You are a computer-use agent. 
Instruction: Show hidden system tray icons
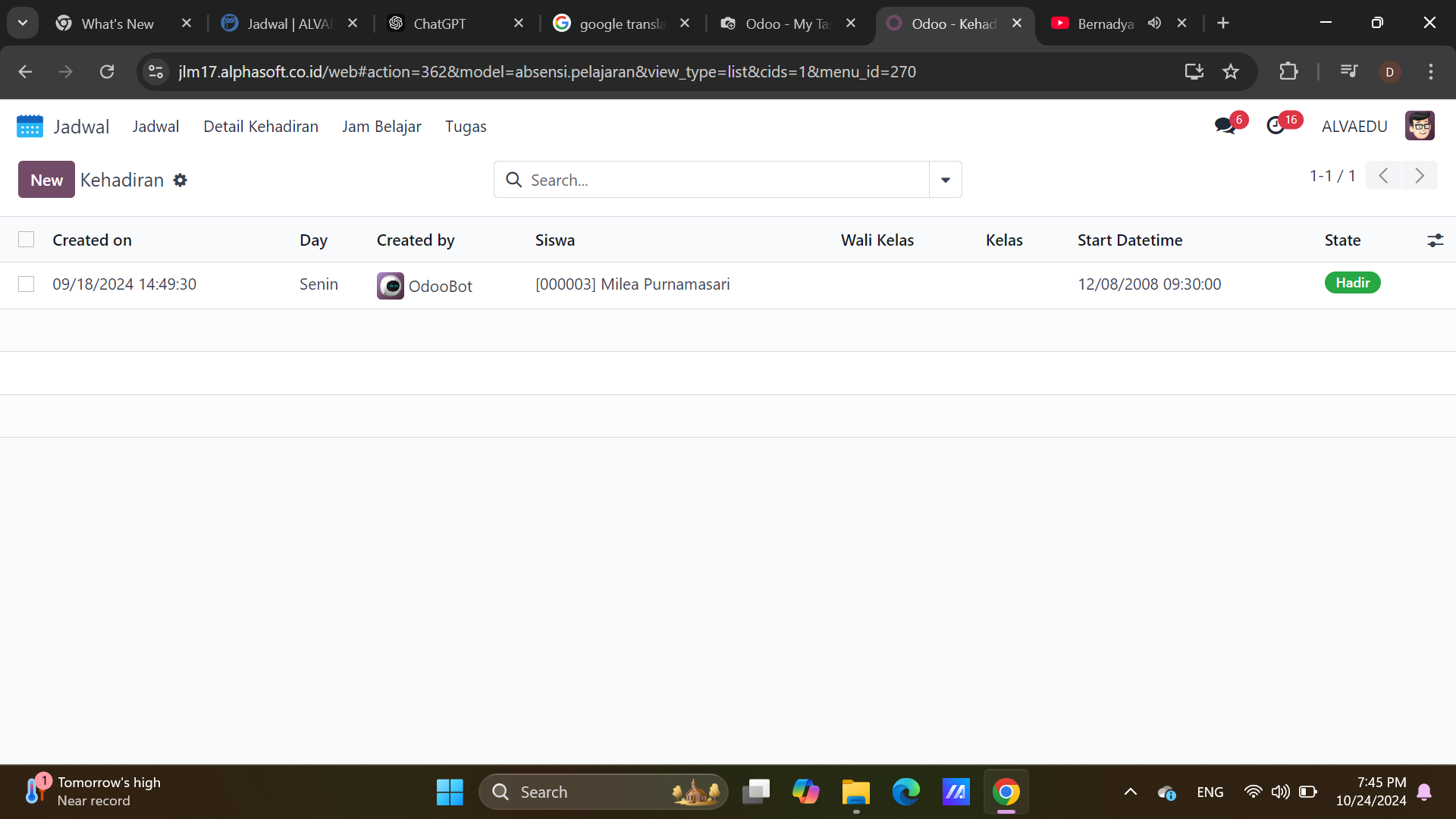coord(1130,792)
